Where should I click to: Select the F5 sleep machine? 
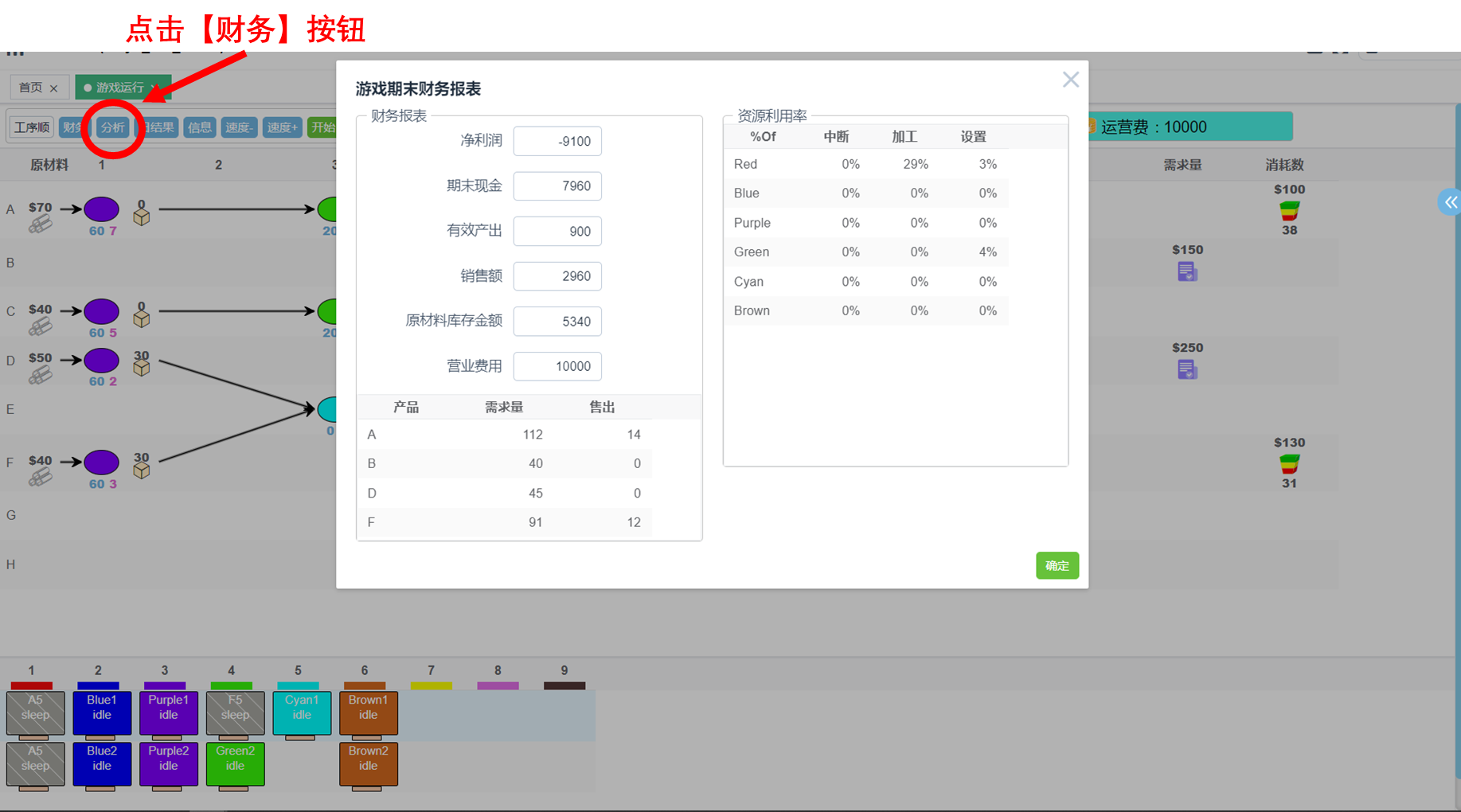click(x=236, y=712)
